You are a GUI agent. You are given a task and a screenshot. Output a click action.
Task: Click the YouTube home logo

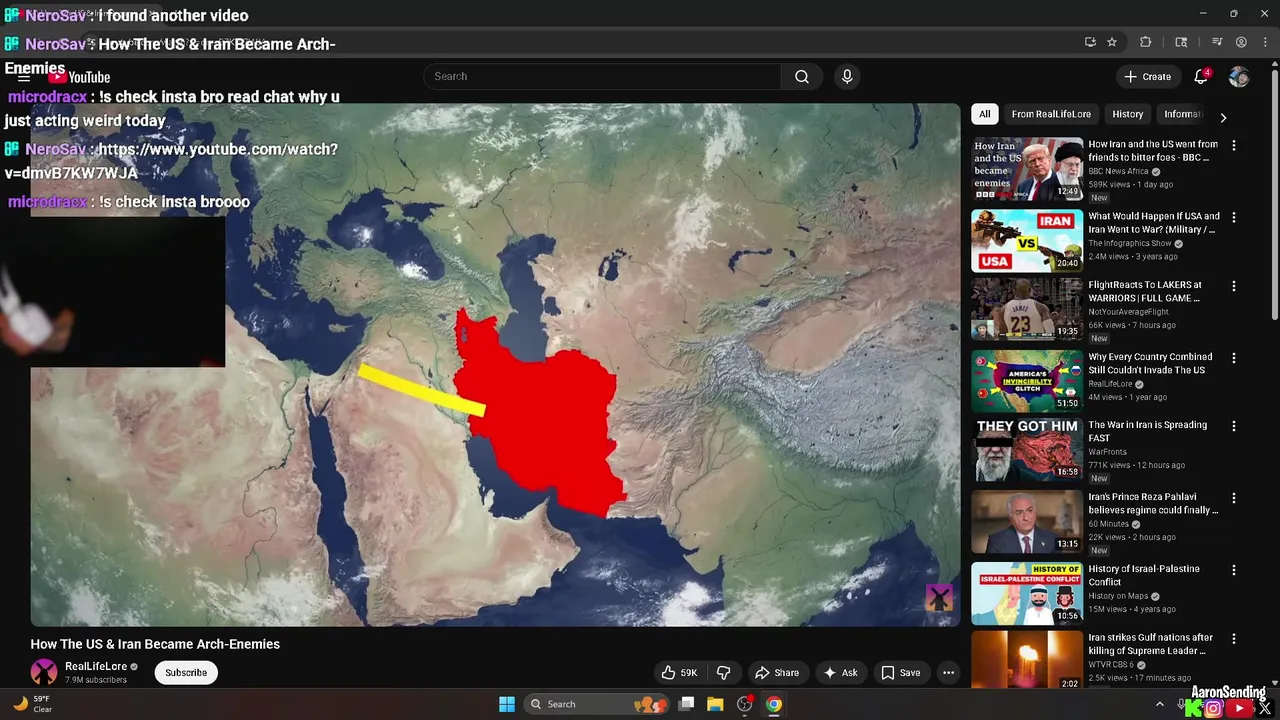coord(79,77)
